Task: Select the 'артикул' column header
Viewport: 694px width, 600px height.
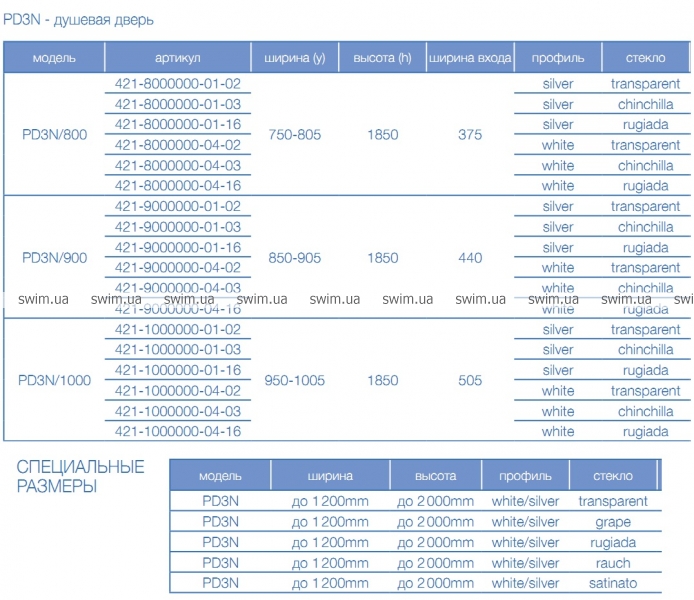Action: pos(178,58)
